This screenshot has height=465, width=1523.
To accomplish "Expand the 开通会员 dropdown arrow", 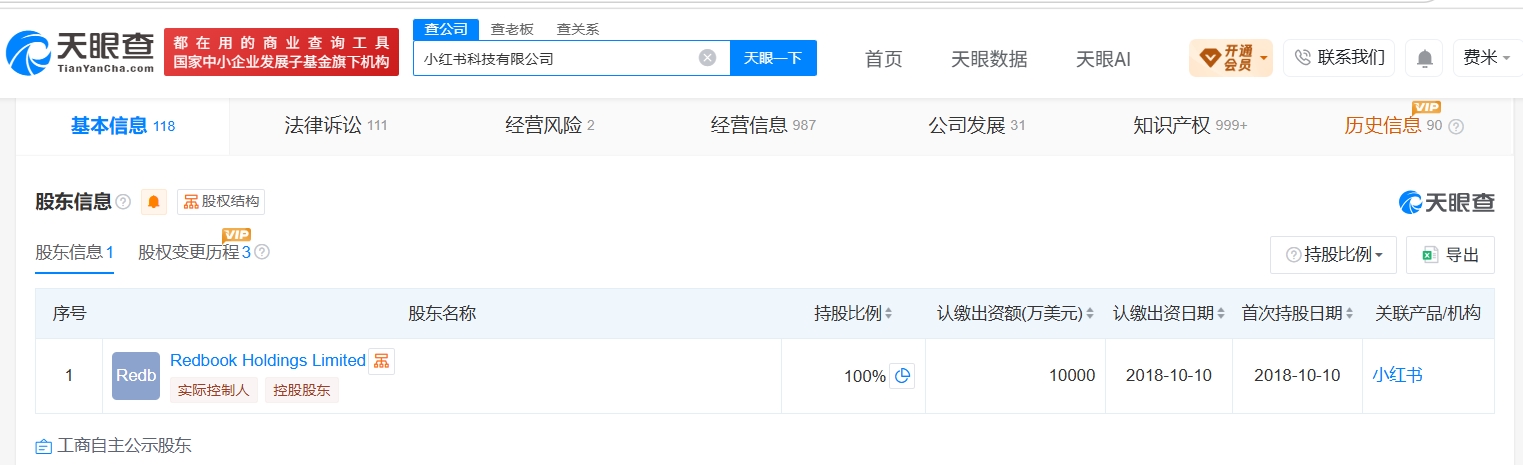I will coord(1264,58).
